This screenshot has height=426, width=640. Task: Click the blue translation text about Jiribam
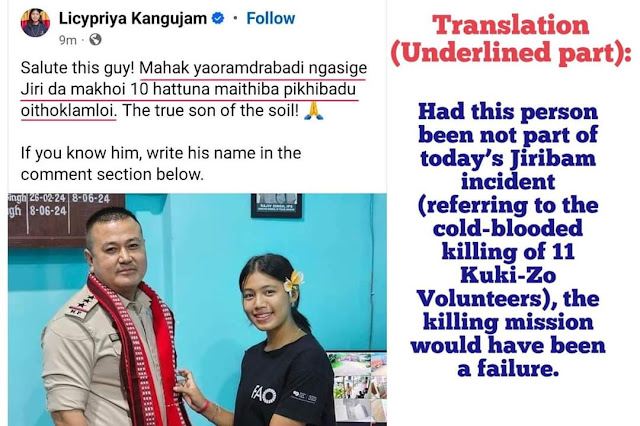508,240
